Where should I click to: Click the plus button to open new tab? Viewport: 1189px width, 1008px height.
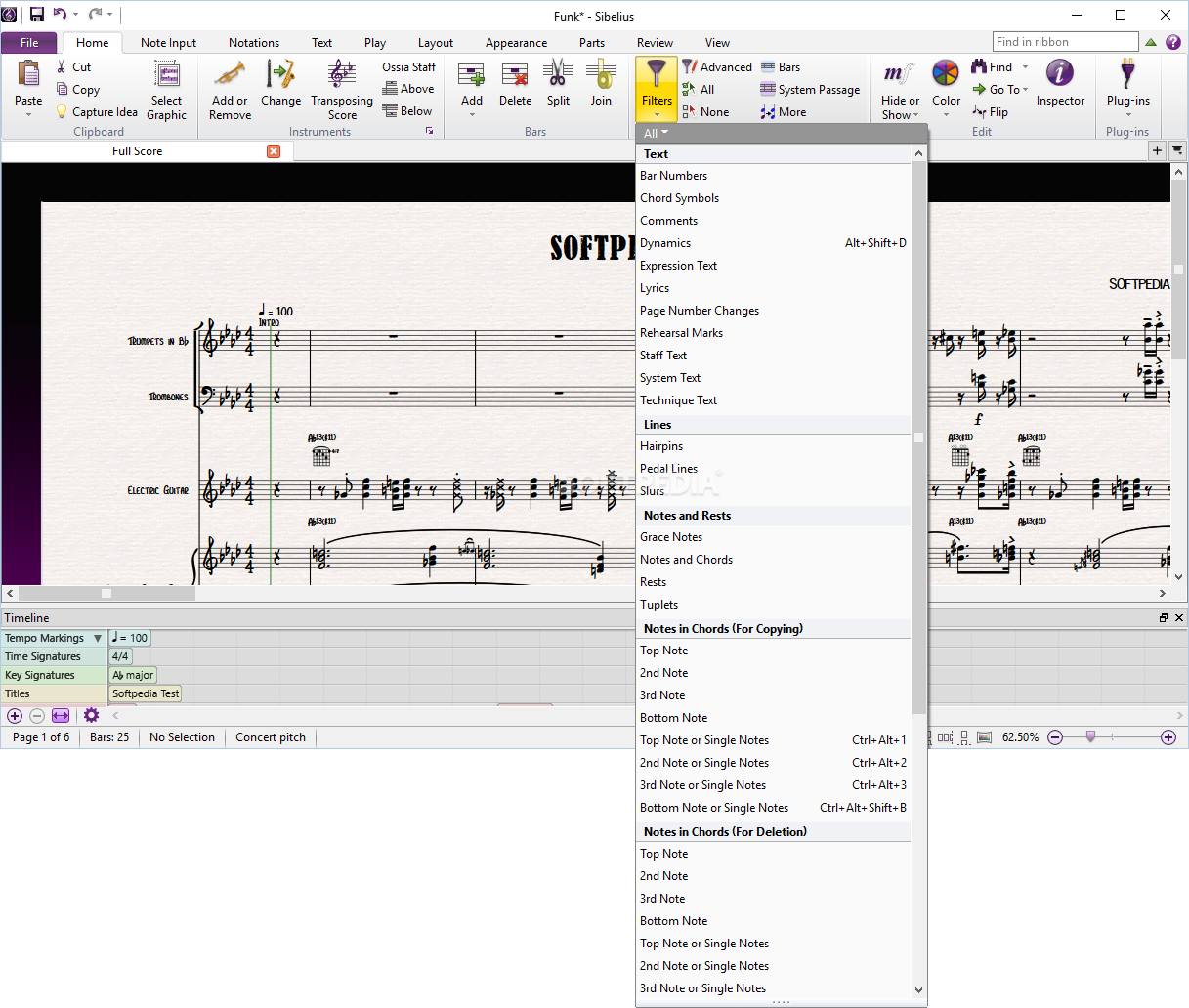(1158, 150)
